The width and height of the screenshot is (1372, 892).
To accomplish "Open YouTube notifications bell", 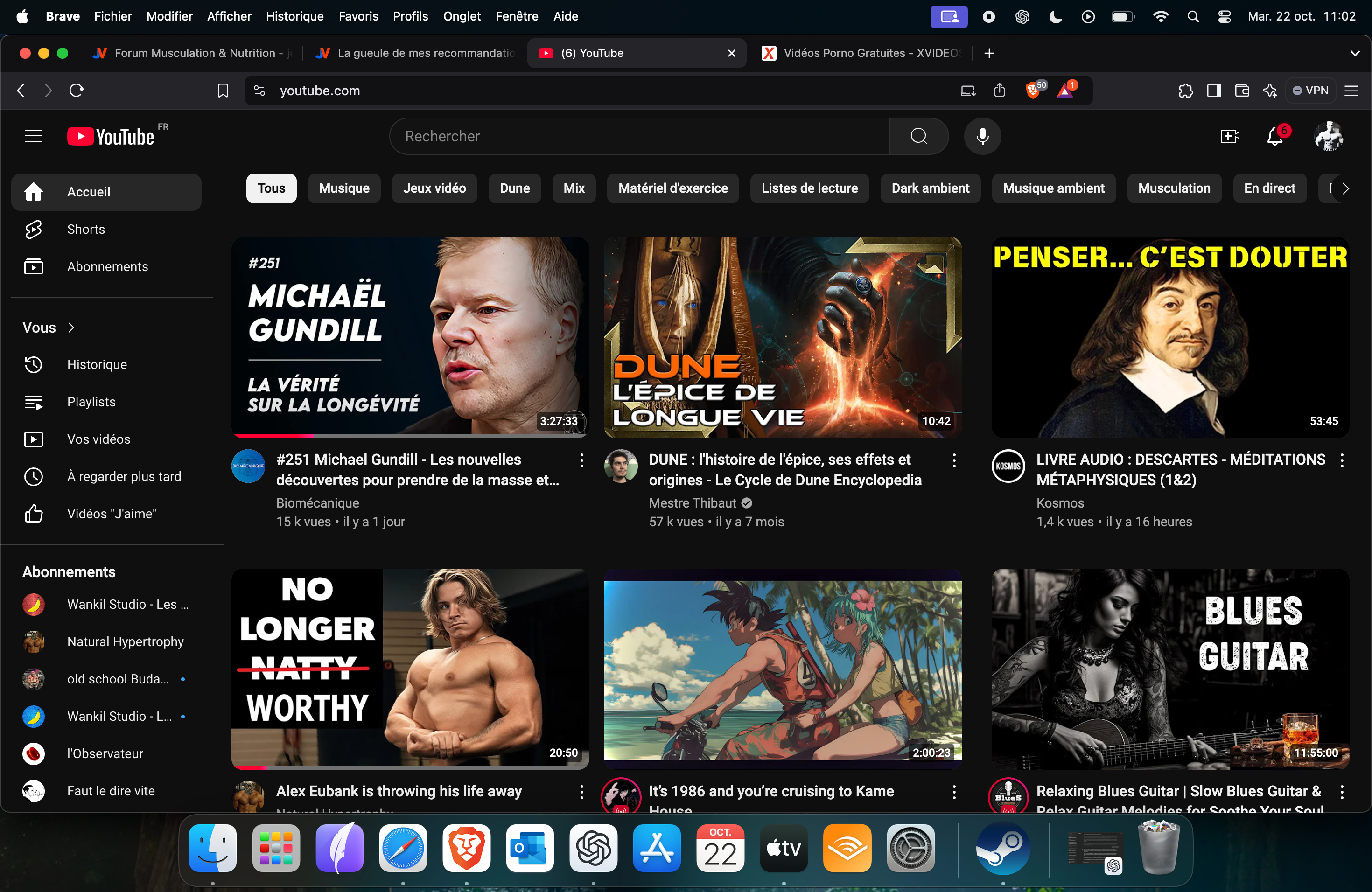I will [x=1274, y=137].
